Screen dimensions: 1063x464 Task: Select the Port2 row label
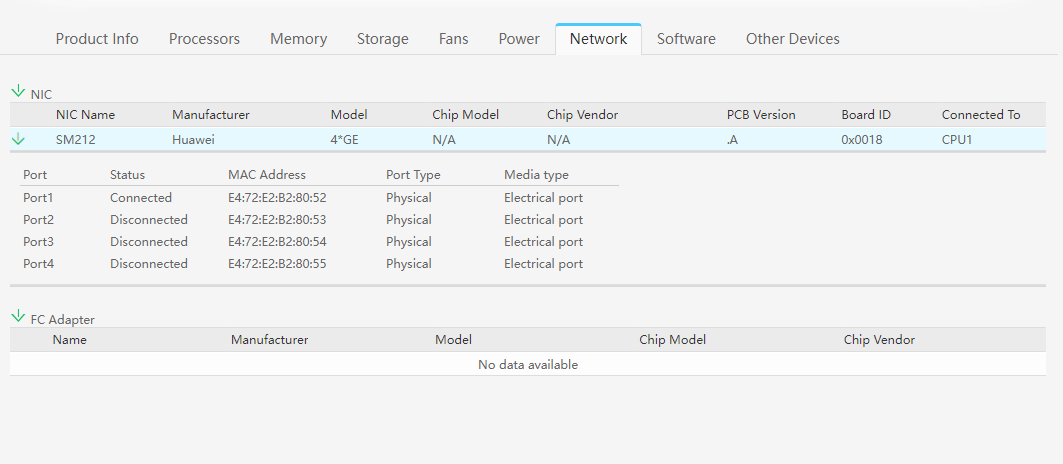pos(39,220)
